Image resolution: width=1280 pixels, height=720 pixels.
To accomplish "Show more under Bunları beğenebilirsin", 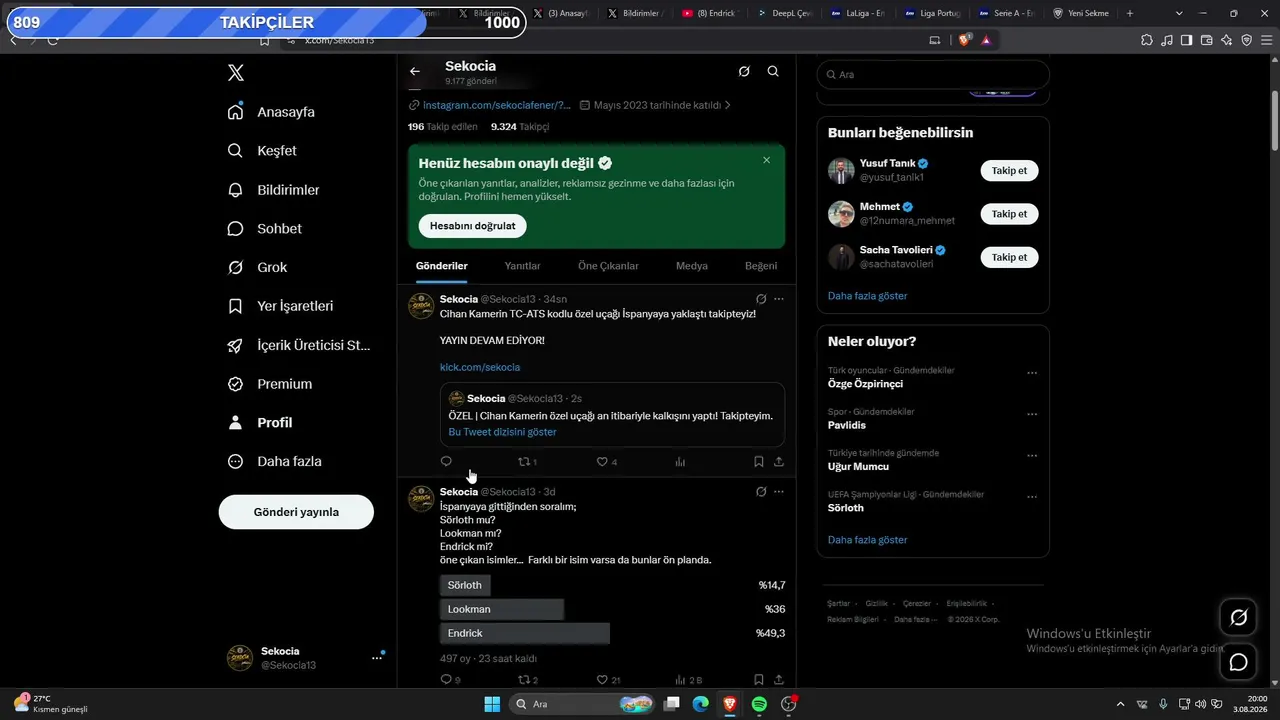I will coord(868,296).
